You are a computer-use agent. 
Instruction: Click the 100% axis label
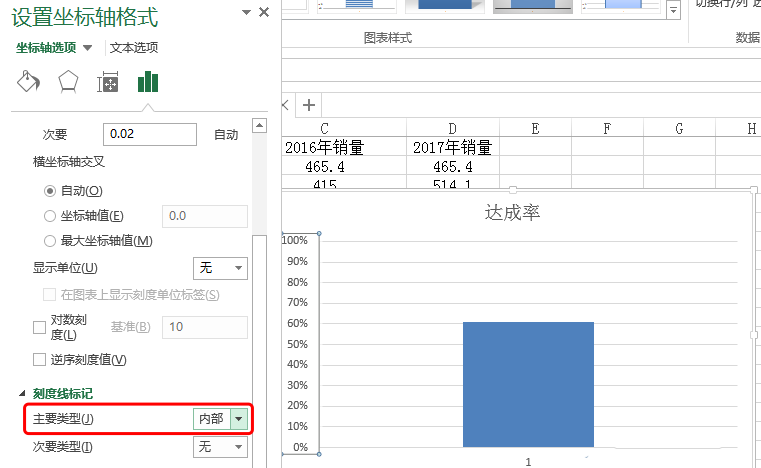pyautogui.click(x=295, y=240)
